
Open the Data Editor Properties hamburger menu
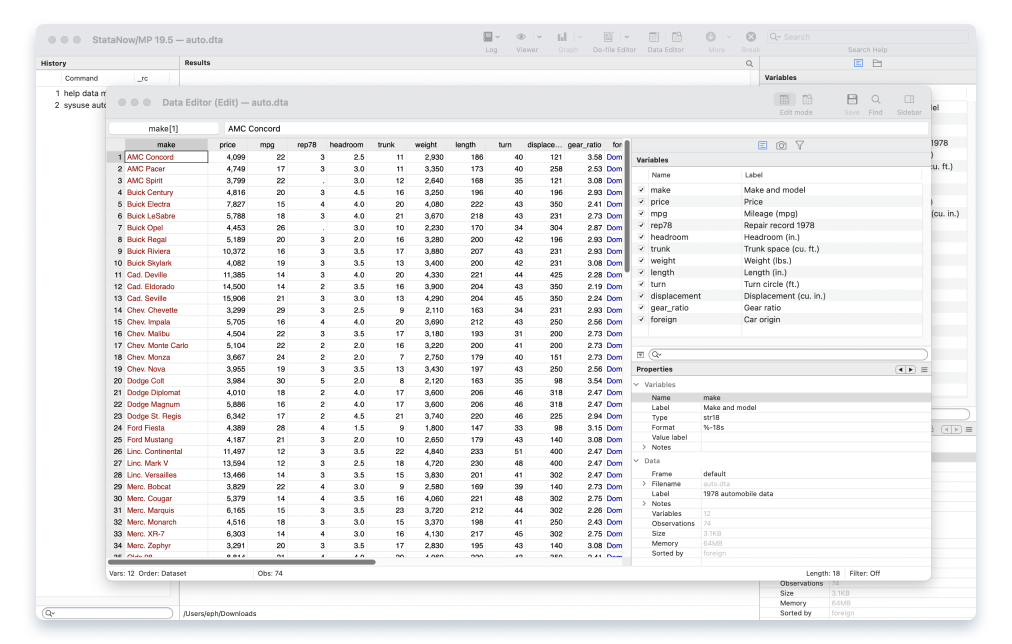(924, 370)
